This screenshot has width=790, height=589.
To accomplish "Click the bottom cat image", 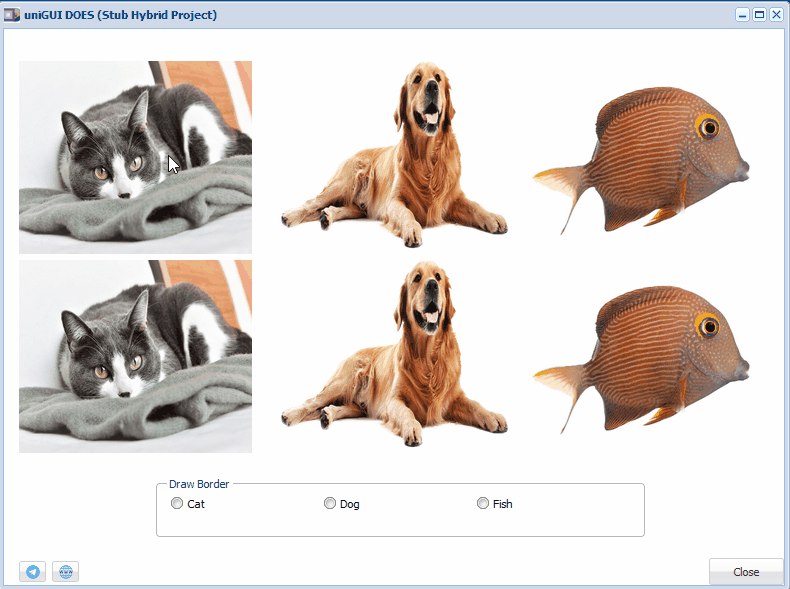I will (136, 356).
